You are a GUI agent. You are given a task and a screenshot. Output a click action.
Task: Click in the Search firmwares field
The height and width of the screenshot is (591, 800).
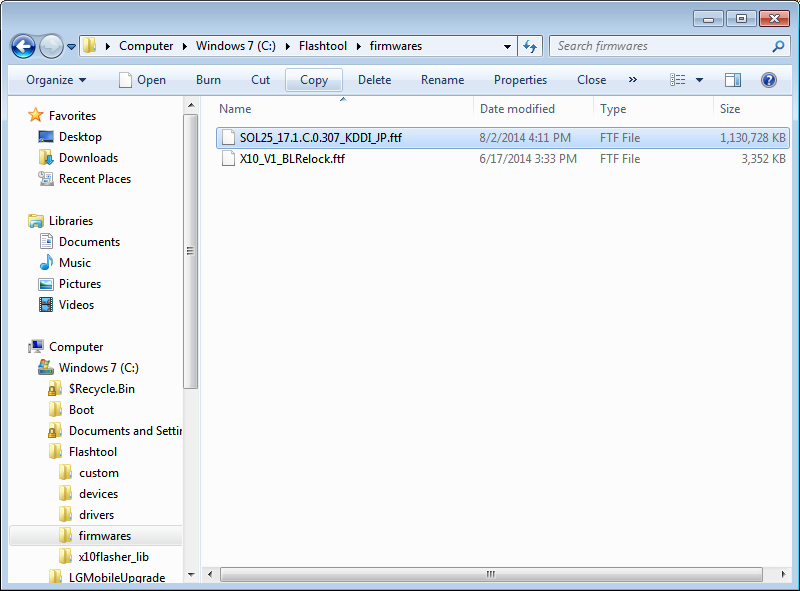(660, 46)
